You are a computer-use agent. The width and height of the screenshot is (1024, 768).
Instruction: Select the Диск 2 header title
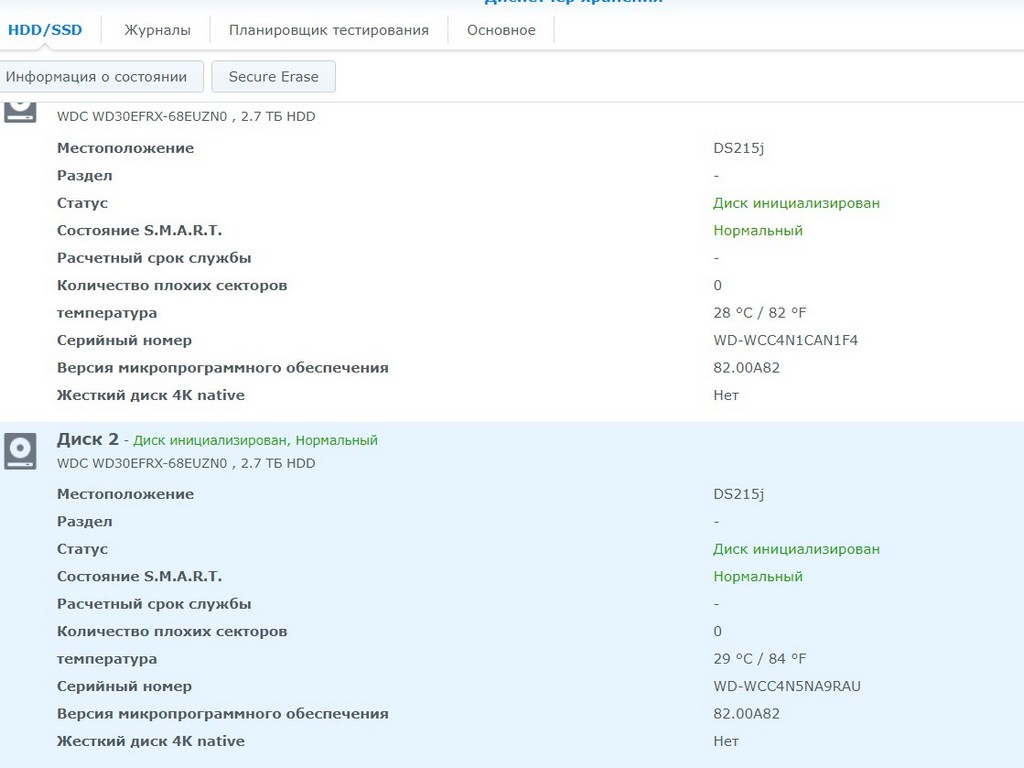click(x=88, y=439)
